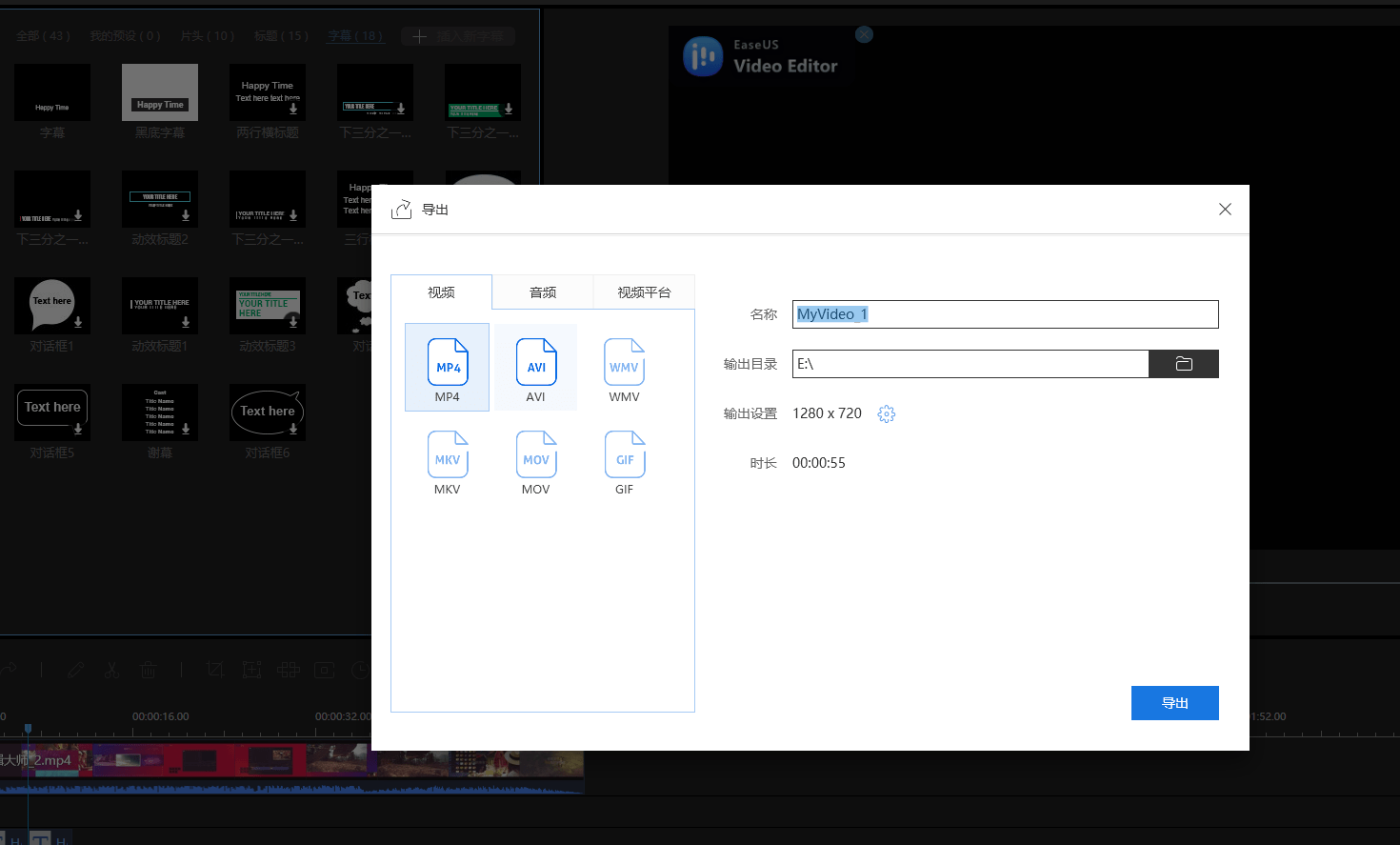
Task: Click the video clip on the timeline
Action: 286,762
